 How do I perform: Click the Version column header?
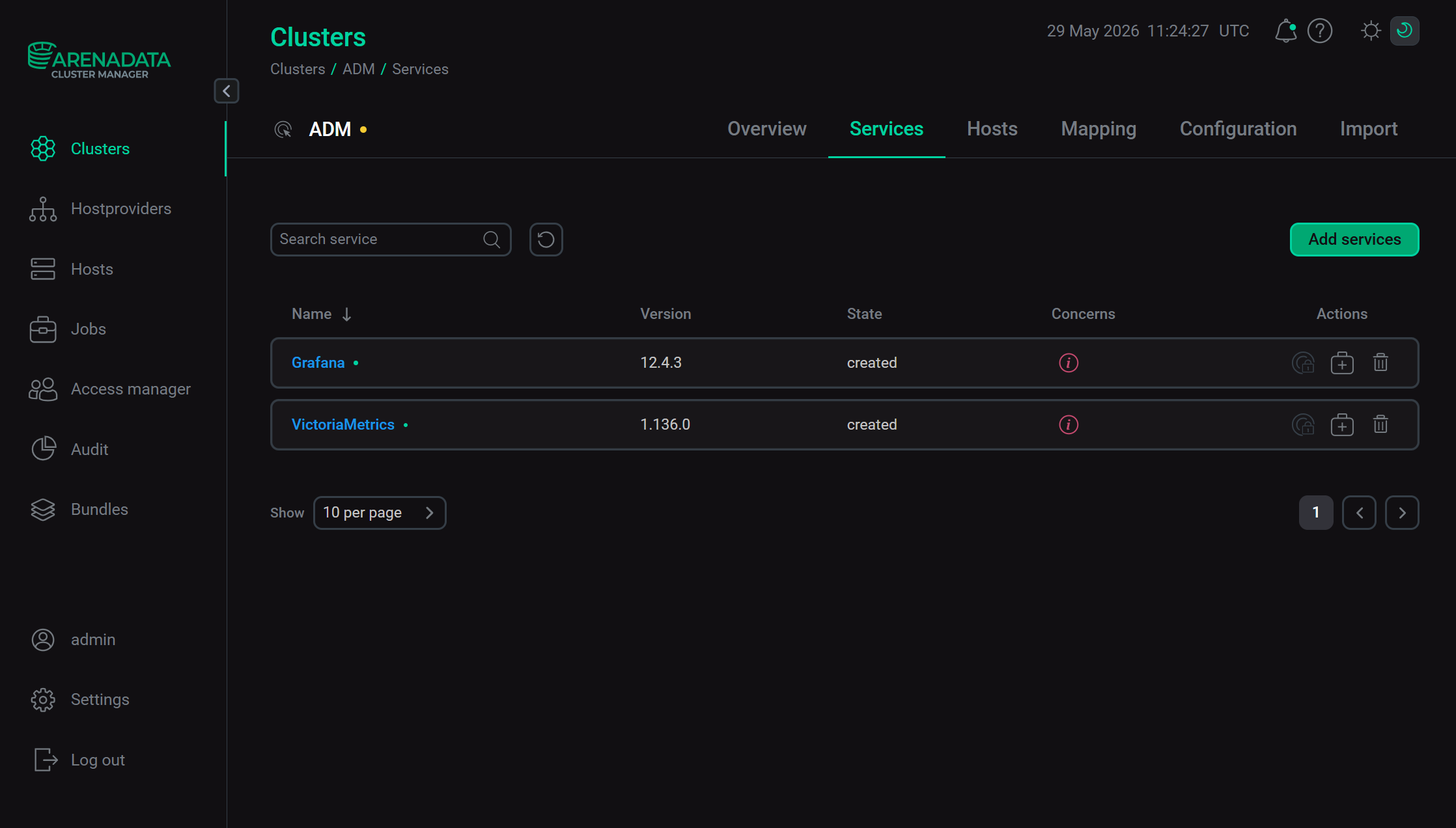tap(665, 314)
